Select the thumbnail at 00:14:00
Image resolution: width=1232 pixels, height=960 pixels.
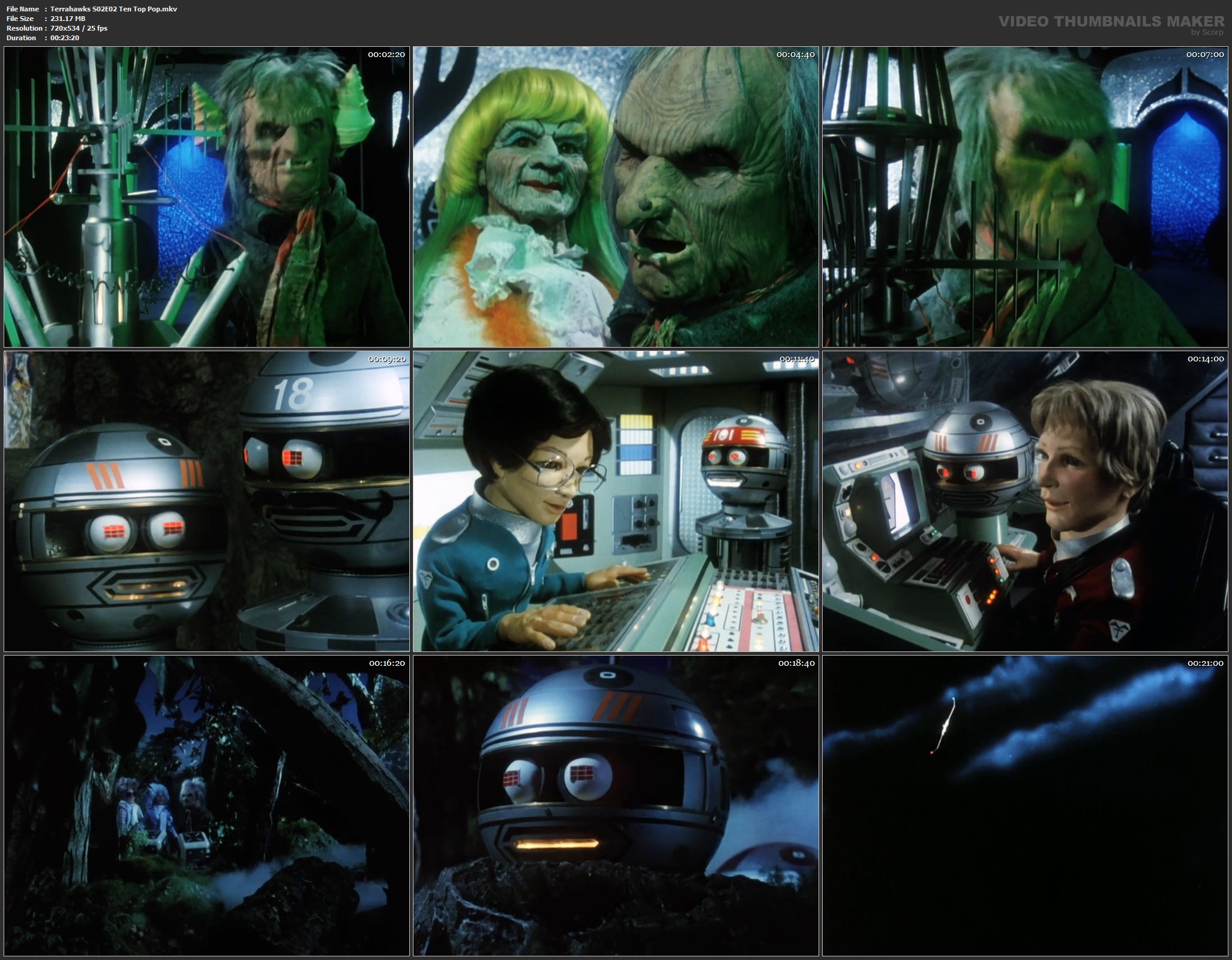pyautogui.click(x=1025, y=501)
